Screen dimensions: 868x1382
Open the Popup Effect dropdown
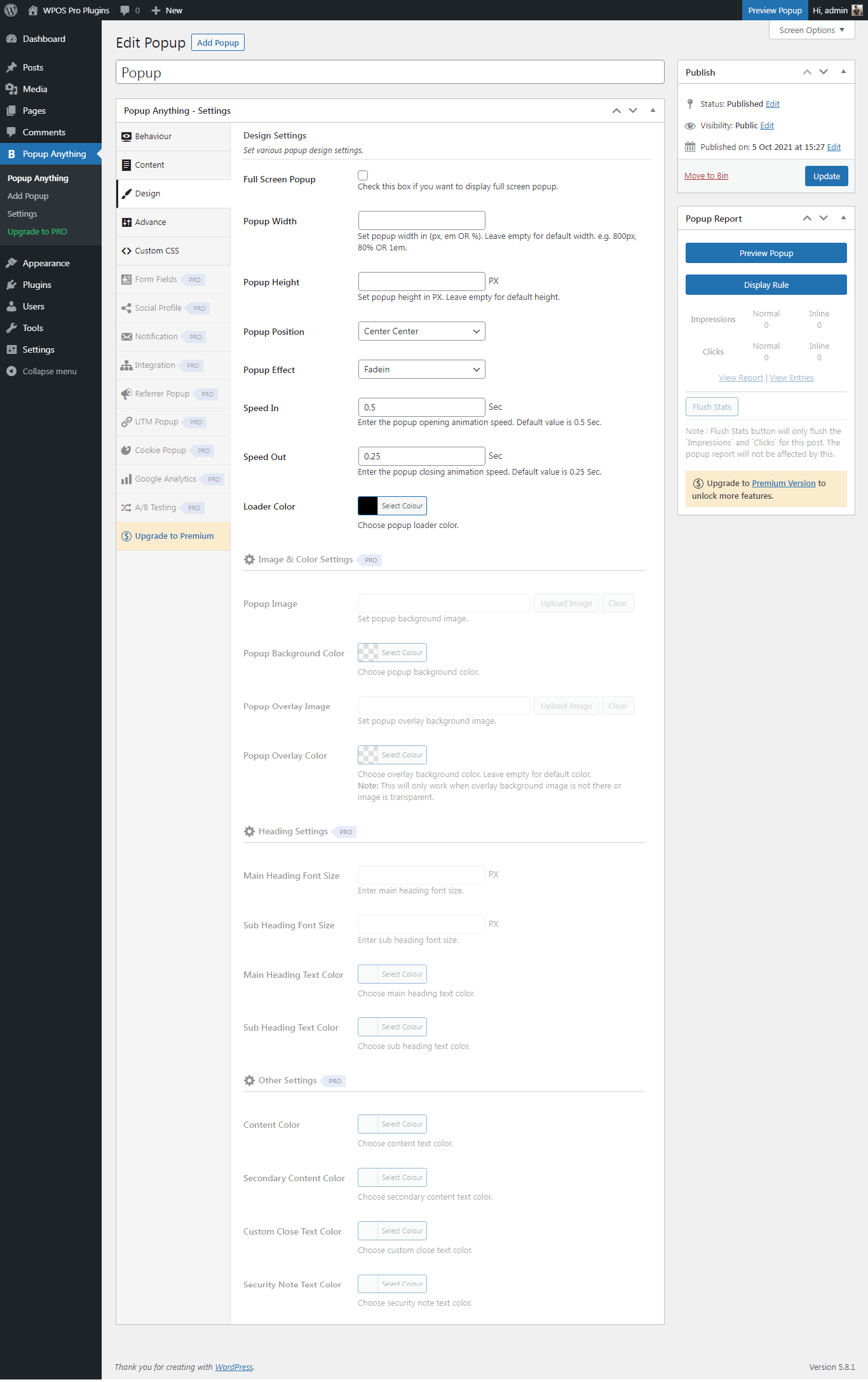pyautogui.click(x=421, y=369)
